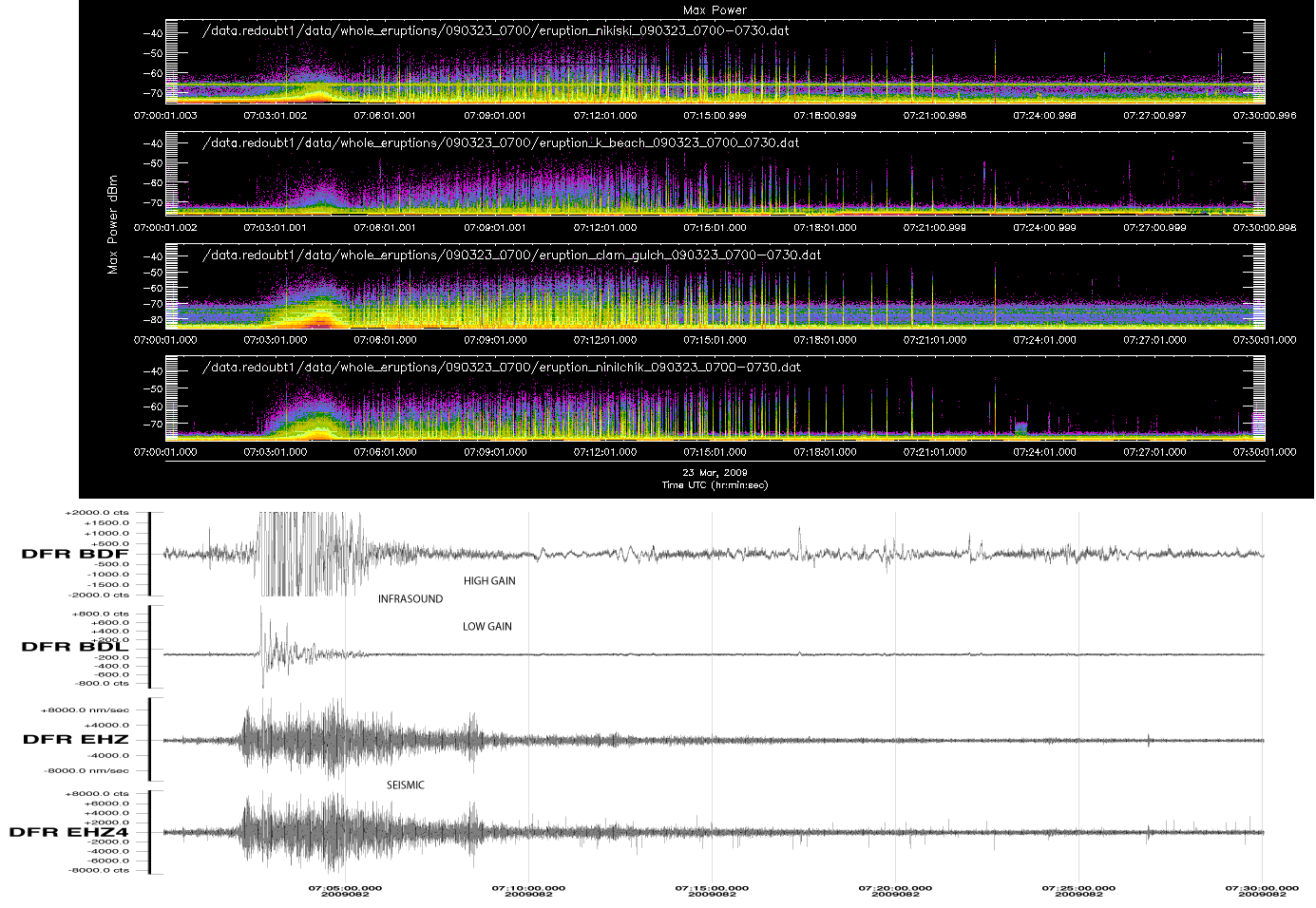1316x908 pixels.
Task: Click the 07:05:00.000 seismic time label
Action: coord(345,889)
